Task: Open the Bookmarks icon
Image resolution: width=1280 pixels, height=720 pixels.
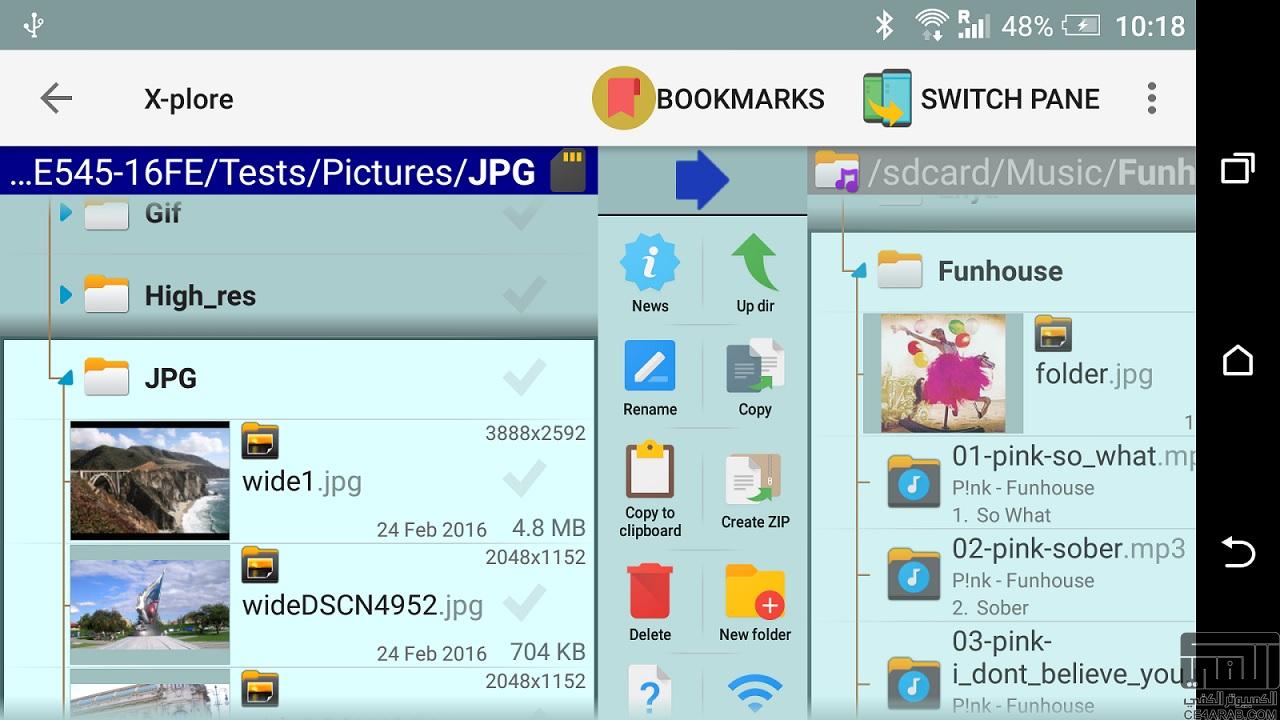Action: click(x=623, y=98)
